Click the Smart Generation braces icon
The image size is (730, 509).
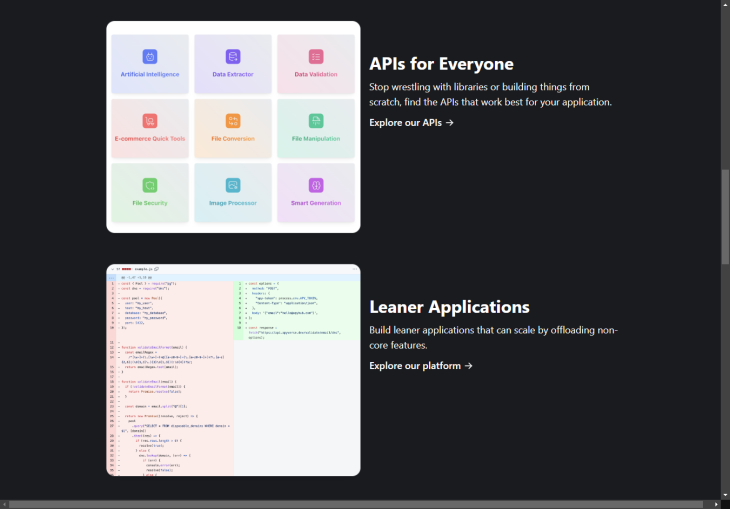point(316,185)
